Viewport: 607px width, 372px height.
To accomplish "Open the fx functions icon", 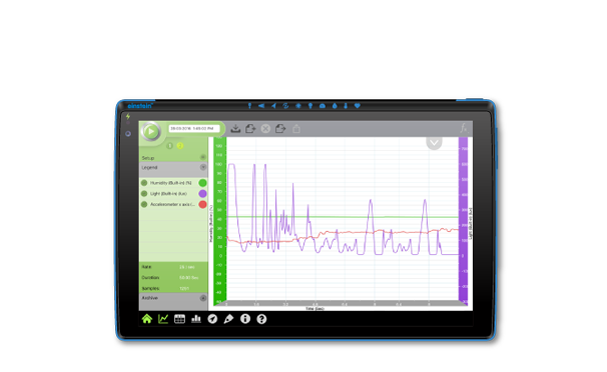I will (464, 129).
